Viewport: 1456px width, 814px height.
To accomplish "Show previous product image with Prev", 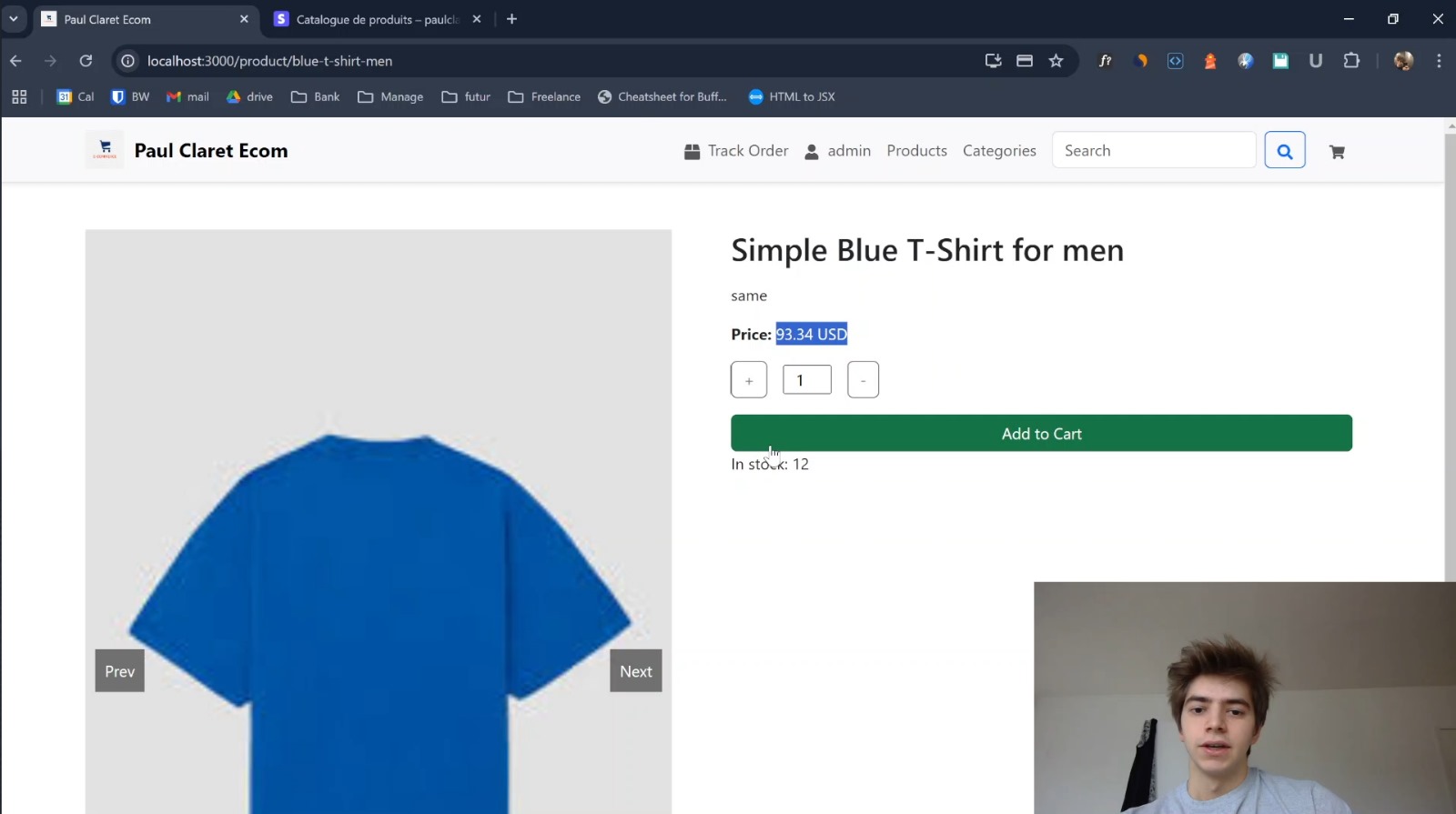I will tap(120, 671).
